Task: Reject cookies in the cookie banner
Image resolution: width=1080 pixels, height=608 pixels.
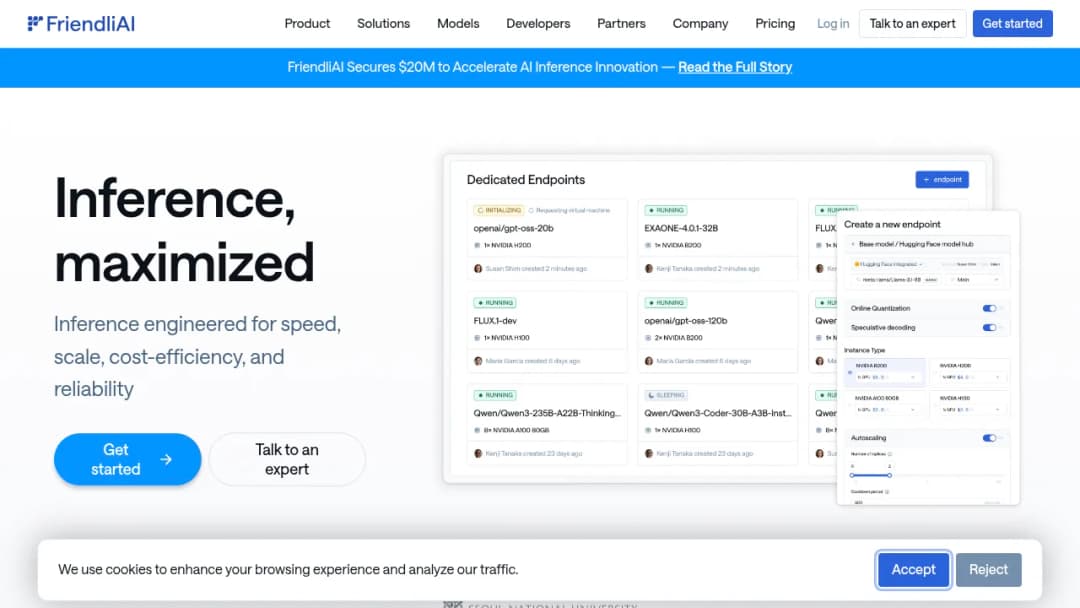Action: click(x=988, y=569)
